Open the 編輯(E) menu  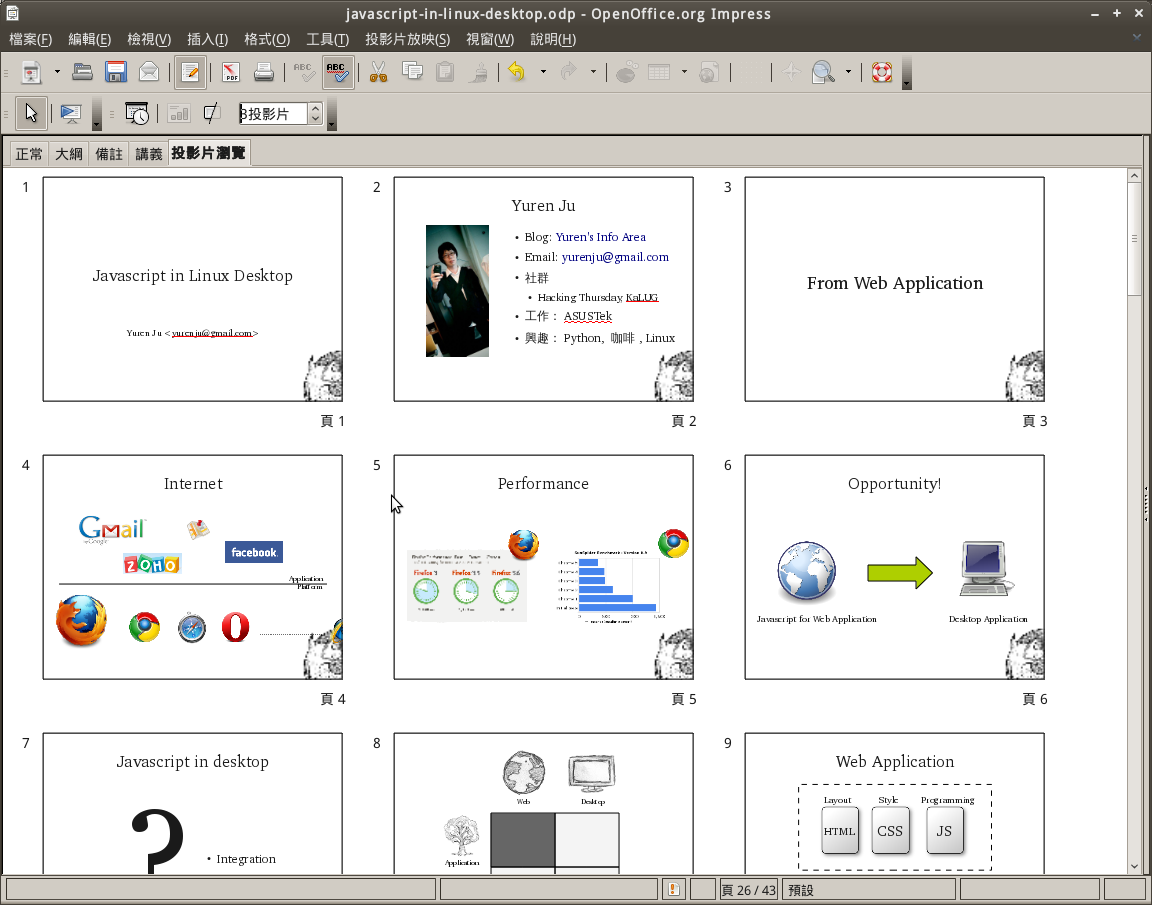pyautogui.click(x=90, y=40)
